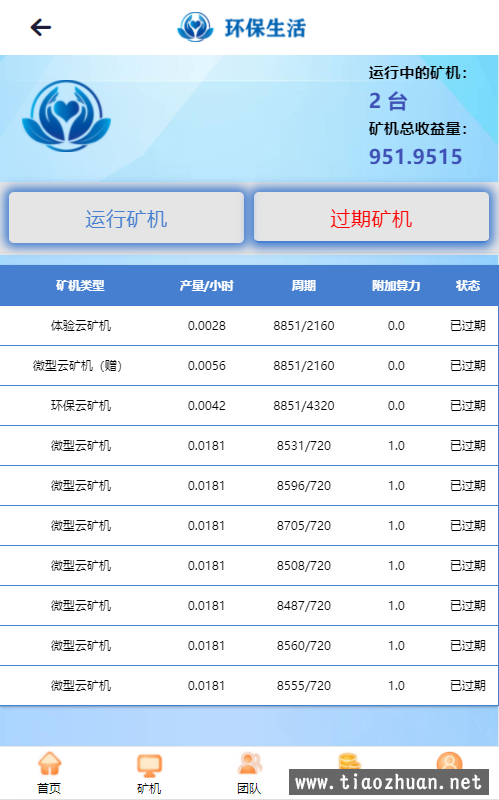Click the 周期 column header
Image resolution: width=499 pixels, height=800 pixels.
[x=304, y=285]
